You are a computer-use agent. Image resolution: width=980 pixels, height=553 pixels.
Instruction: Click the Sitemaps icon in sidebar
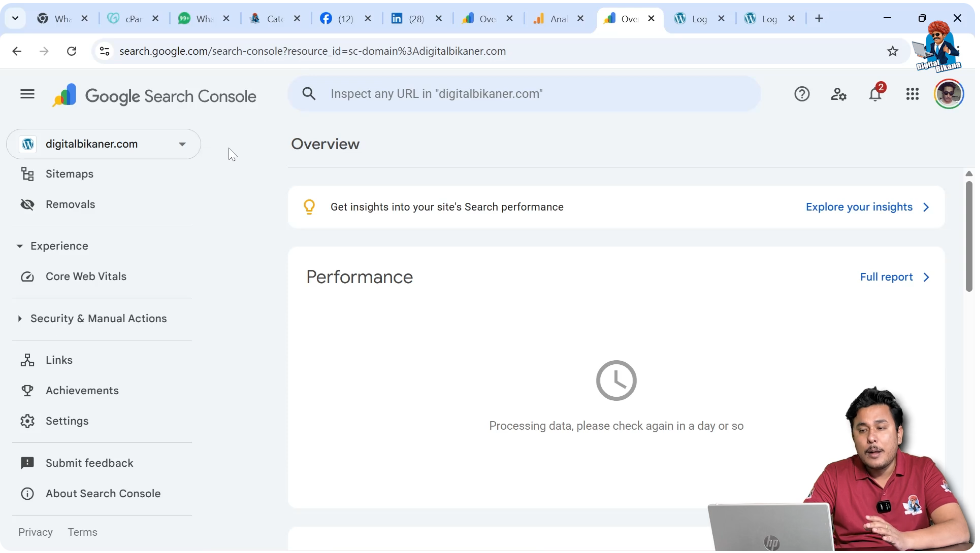click(x=28, y=174)
